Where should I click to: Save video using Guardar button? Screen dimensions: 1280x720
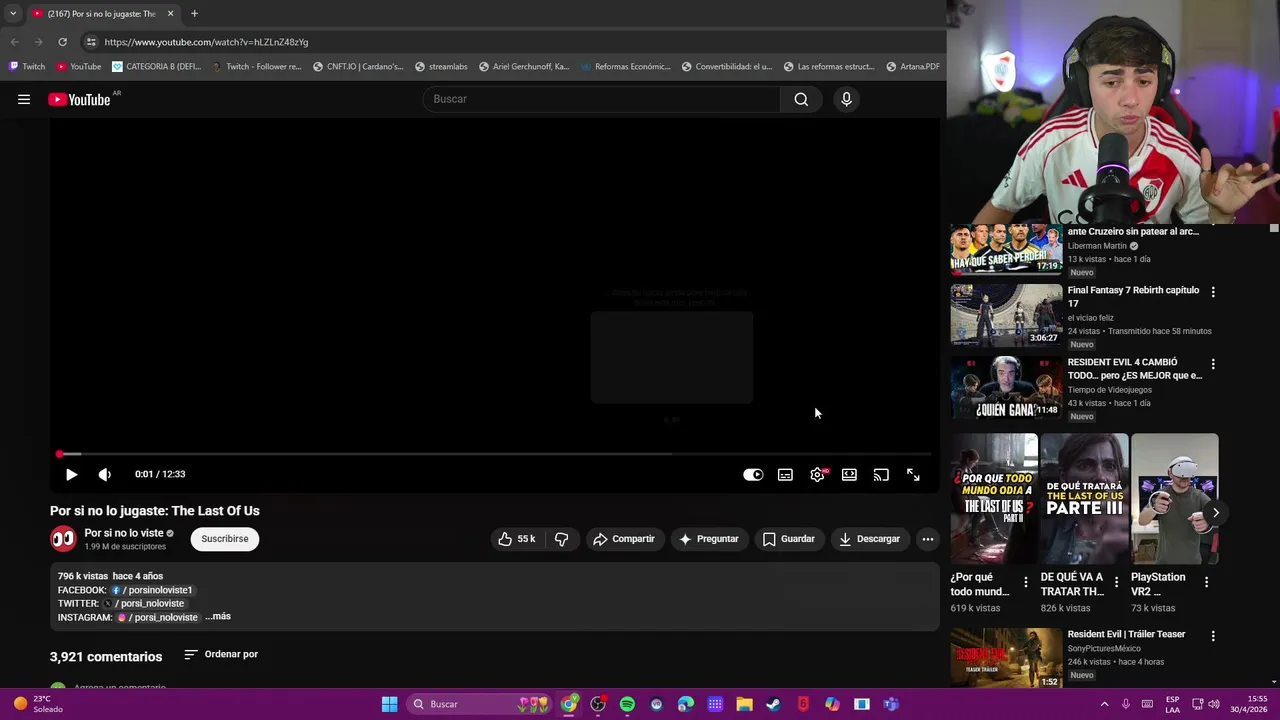789,539
